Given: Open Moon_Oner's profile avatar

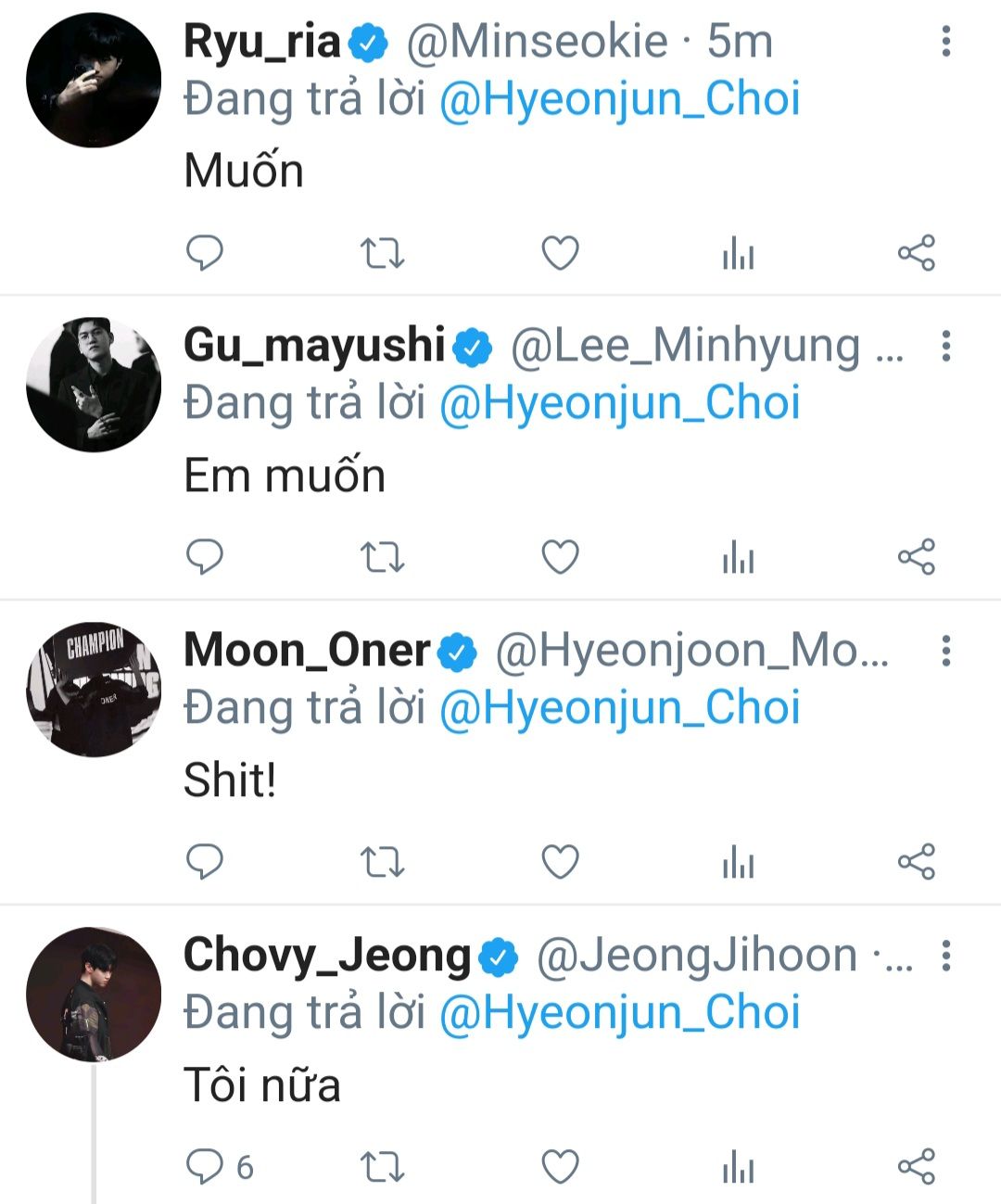Looking at the screenshot, I should 94,690.
